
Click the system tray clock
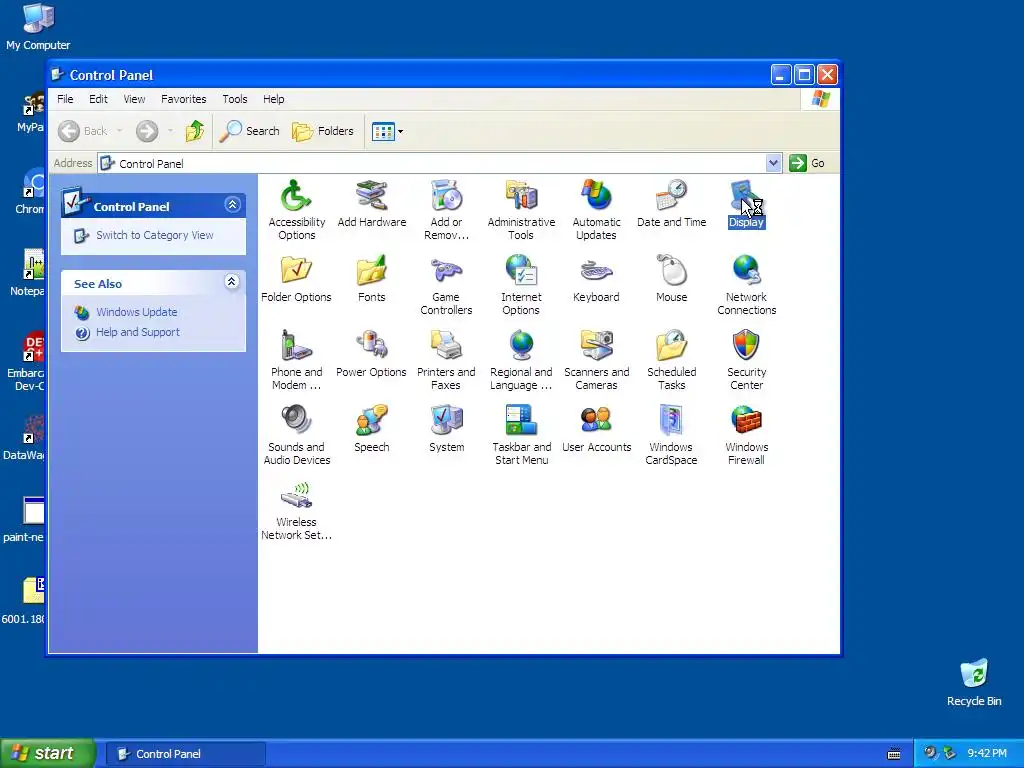987,754
